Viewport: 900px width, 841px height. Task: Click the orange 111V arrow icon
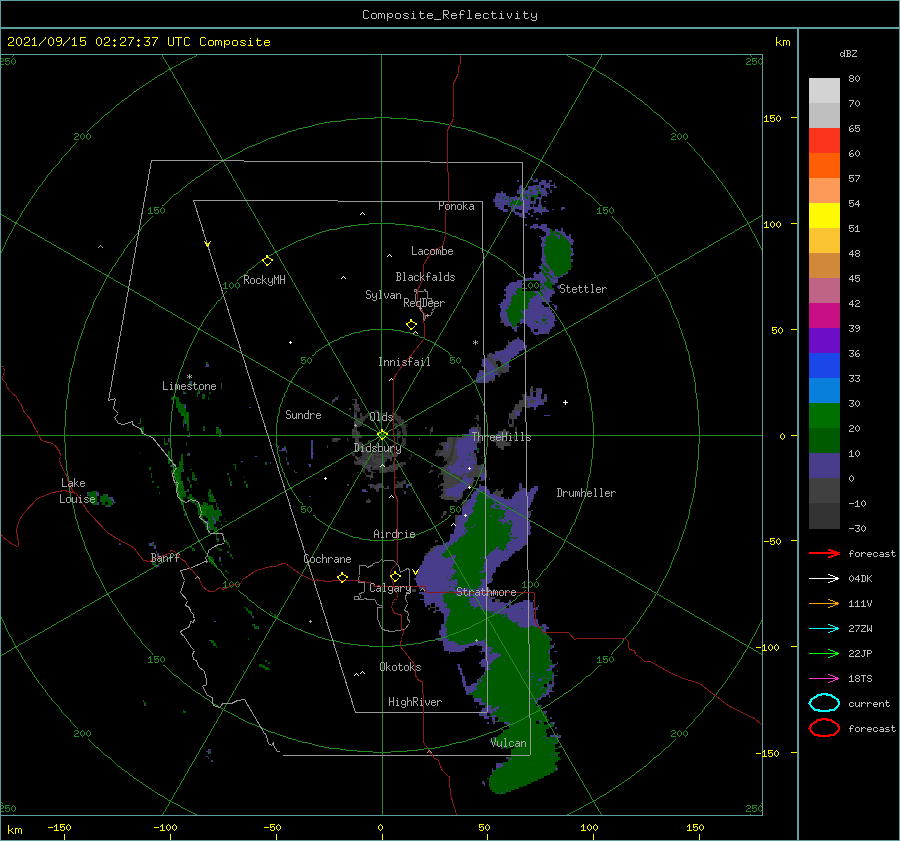[x=824, y=603]
